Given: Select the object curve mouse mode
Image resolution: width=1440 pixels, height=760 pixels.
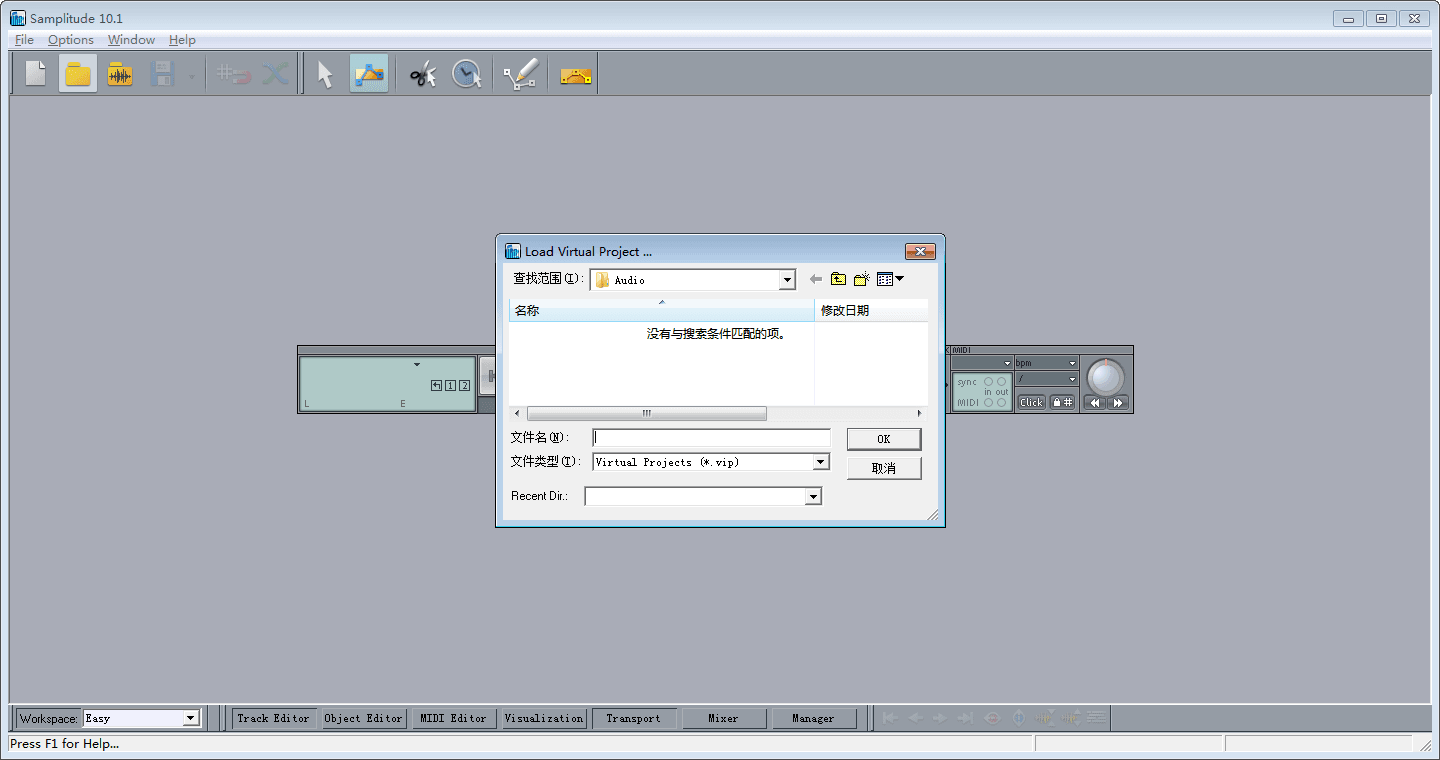Looking at the screenshot, I should [x=369, y=74].
